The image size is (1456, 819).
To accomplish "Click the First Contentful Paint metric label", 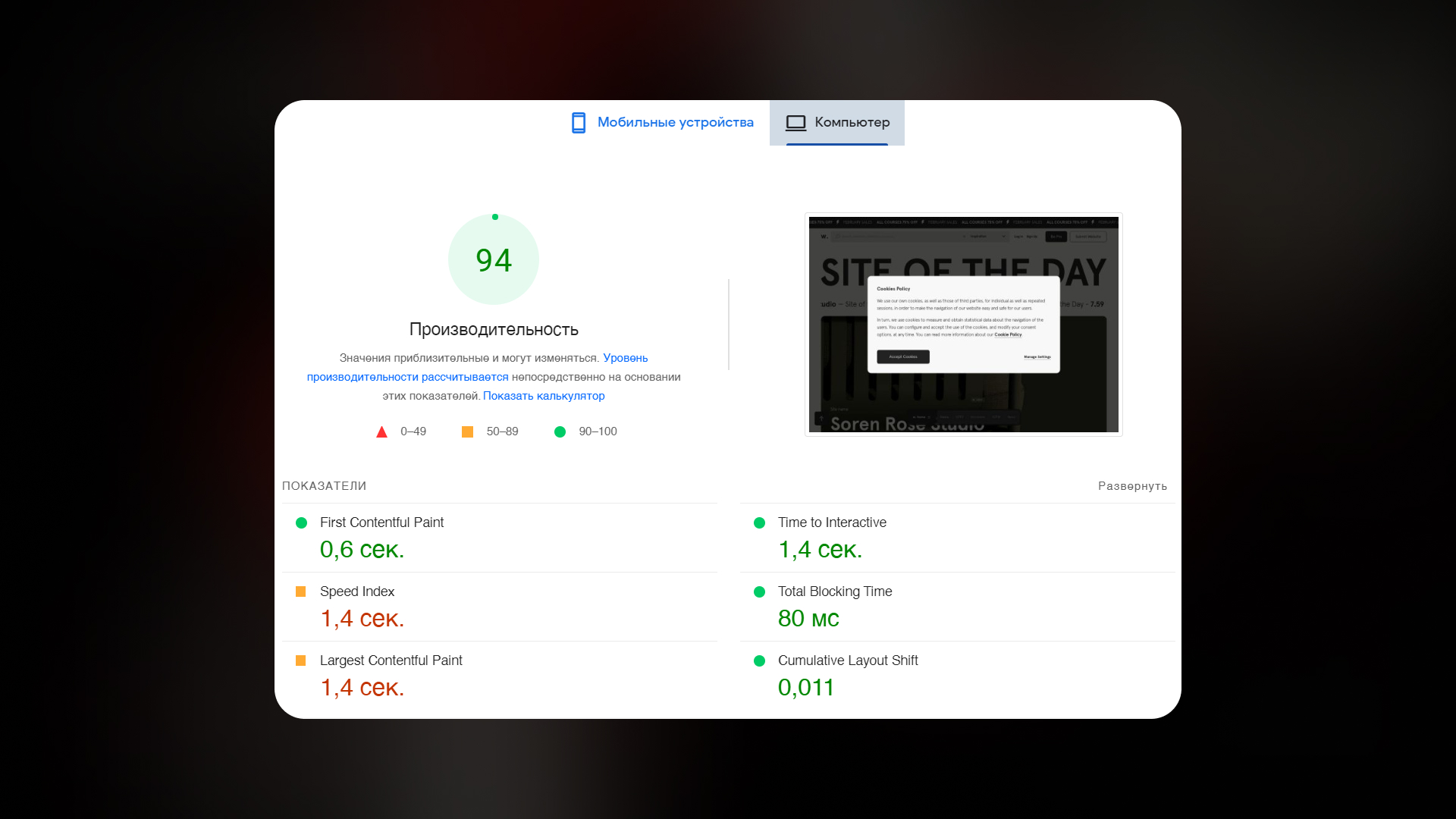I will (381, 522).
